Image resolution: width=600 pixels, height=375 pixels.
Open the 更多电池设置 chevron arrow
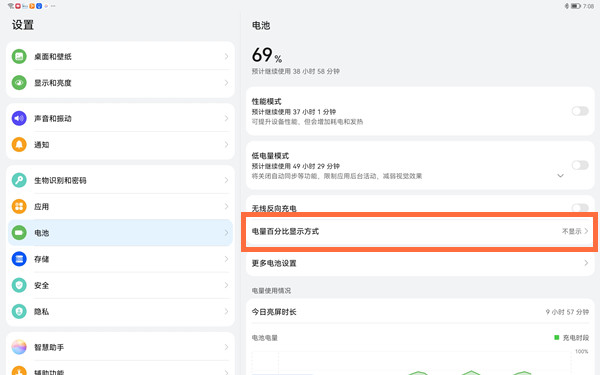(x=586, y=263)
